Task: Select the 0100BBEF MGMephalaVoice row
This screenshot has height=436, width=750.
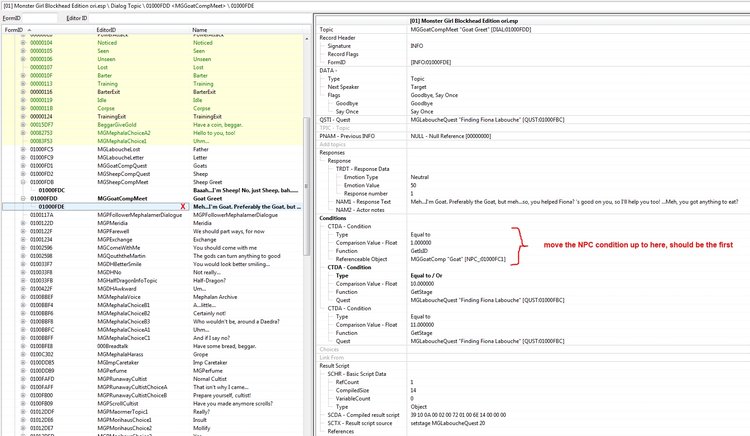Action: click(x=152, y=297)
